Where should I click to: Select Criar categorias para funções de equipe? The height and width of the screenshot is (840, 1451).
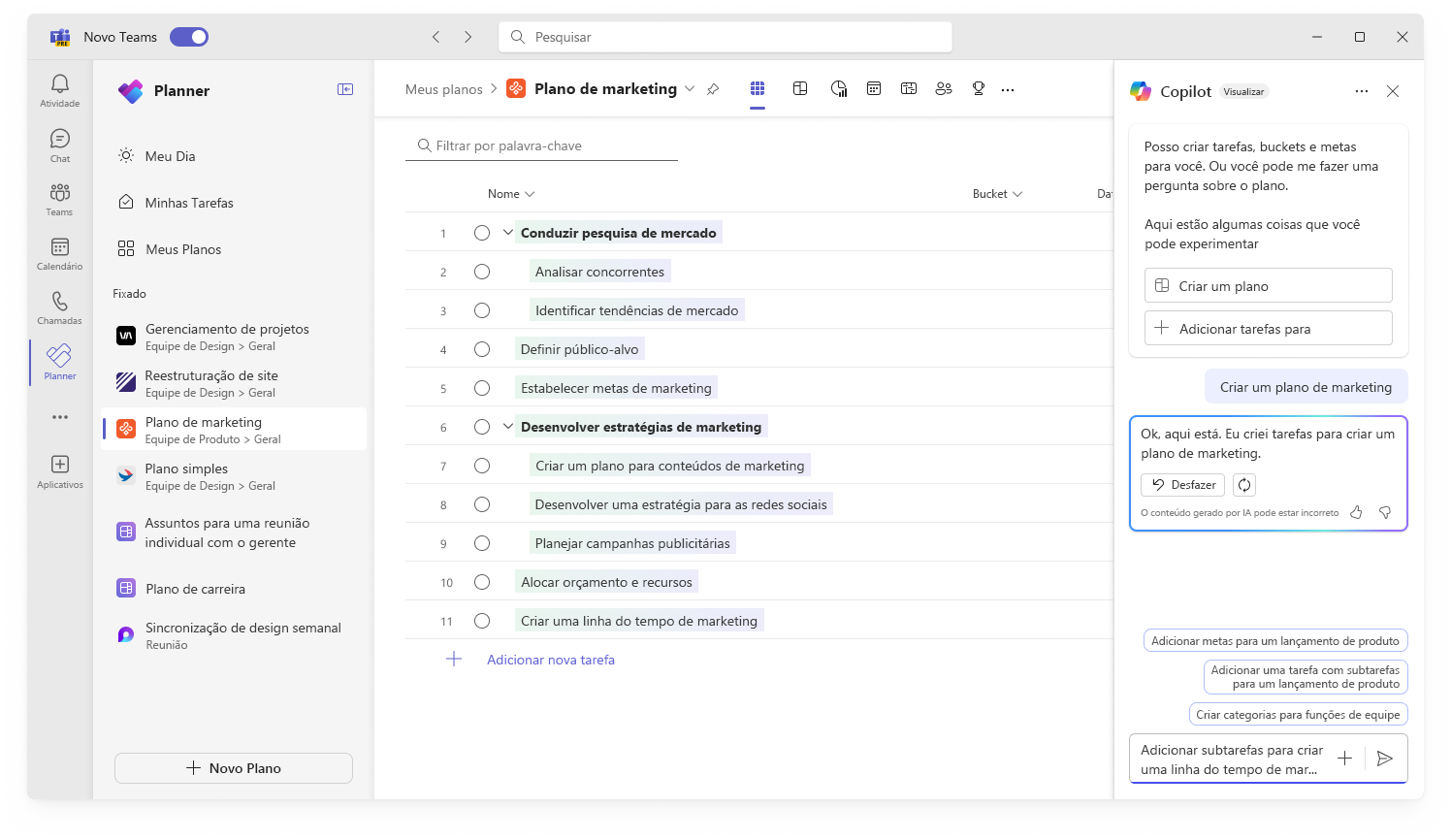1298,715
